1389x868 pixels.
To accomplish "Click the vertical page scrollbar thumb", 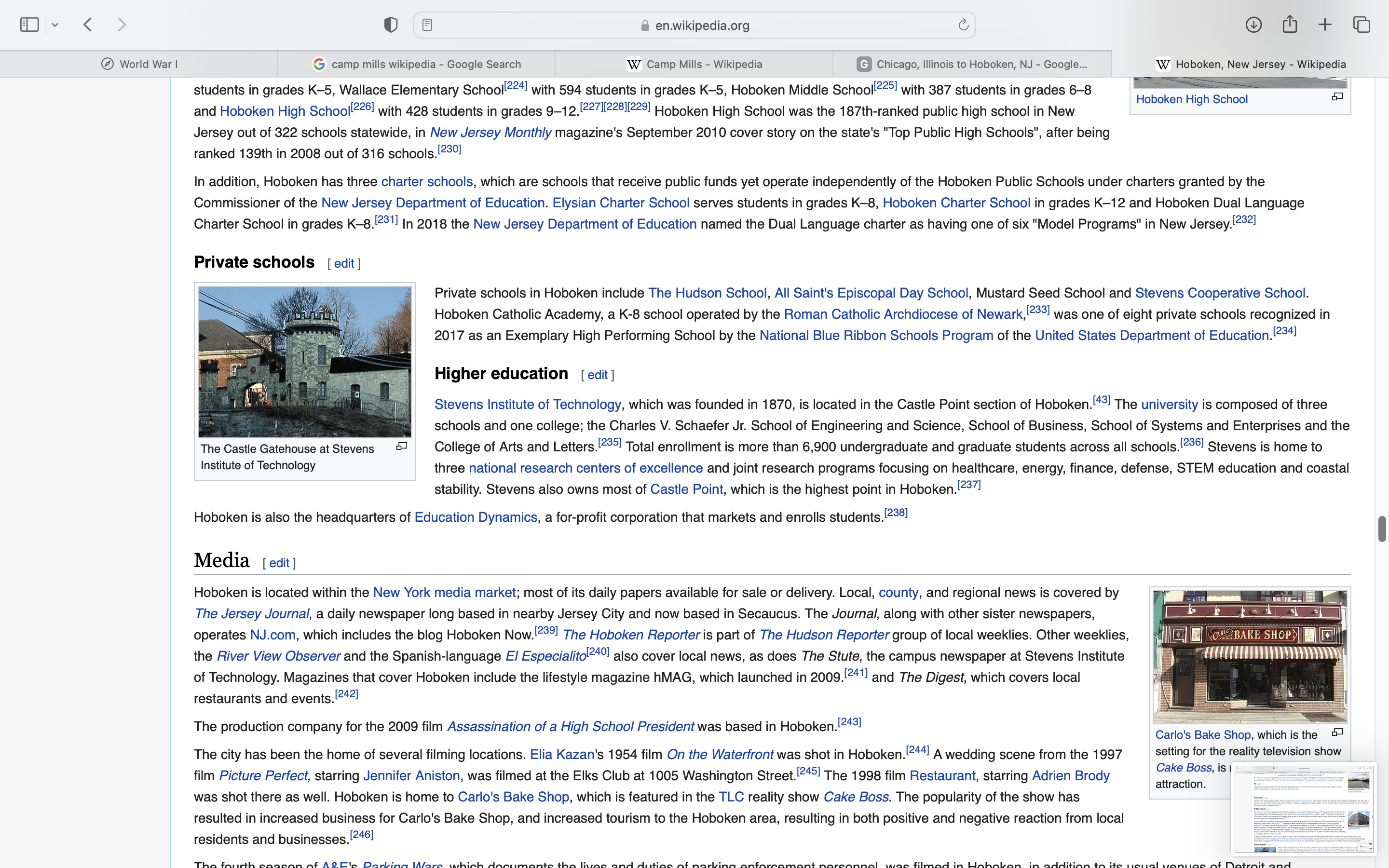I will 1382,529.
